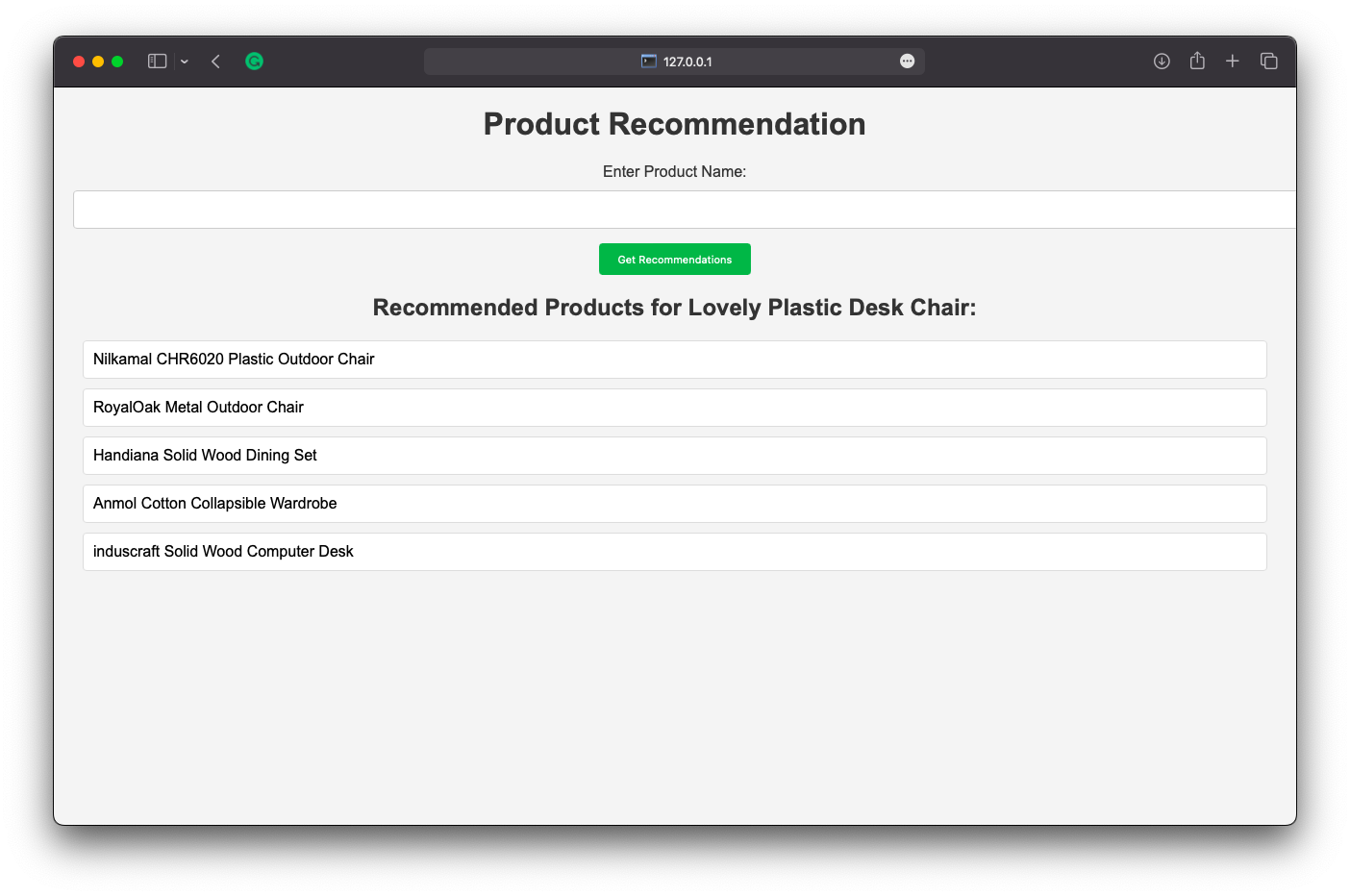Select Nilkamal CHR6020 Plastic Outdoor Chair
Screen dimensions: 1350x896
[x=675, y=360]
